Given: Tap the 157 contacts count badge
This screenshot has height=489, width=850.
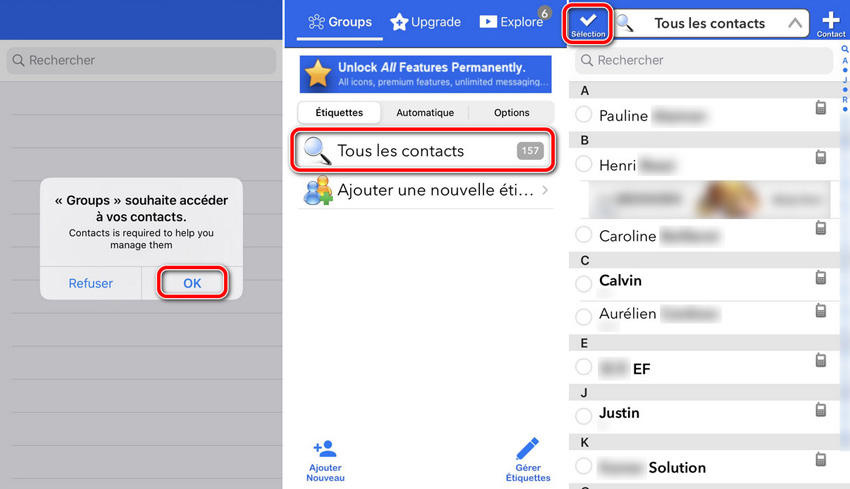Looking at the screenshot, I should click(x=530, y=151).
